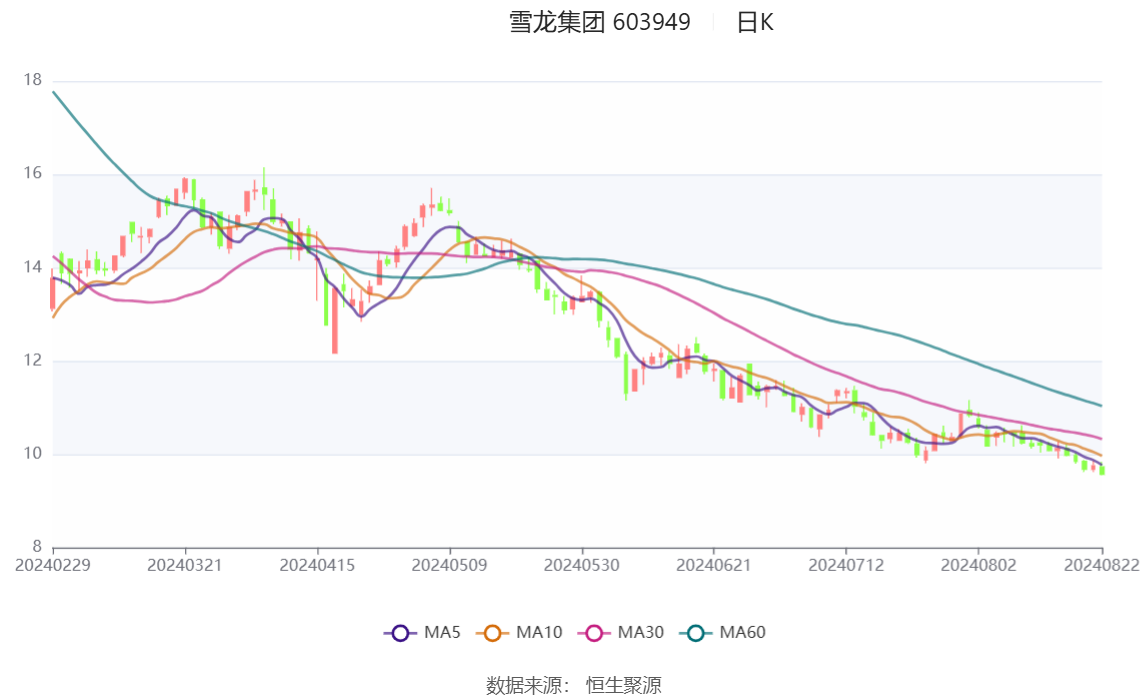Click the chart title 雪龙集团 603949
The height and width of the screenshot is (699, 1148).
click(x=600, y=22)
